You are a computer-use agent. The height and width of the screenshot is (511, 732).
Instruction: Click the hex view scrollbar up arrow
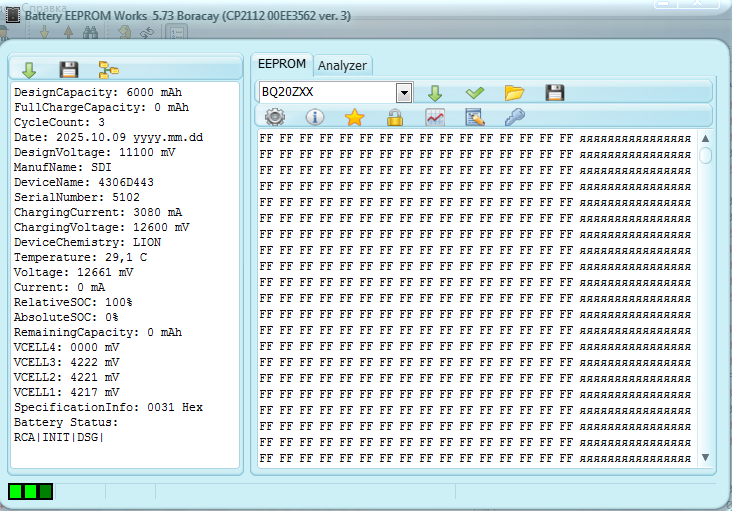pyautogui.click(x=705, y=138)
